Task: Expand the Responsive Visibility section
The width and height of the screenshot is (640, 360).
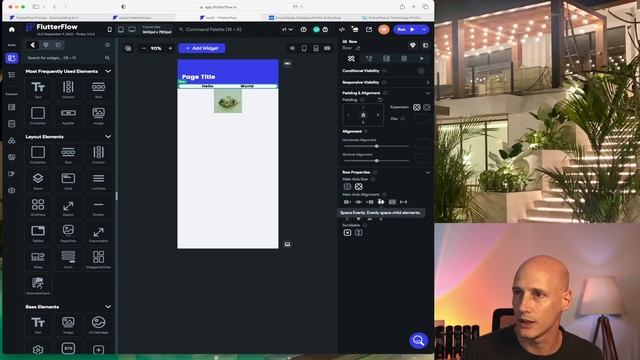Action: (428, 82)
